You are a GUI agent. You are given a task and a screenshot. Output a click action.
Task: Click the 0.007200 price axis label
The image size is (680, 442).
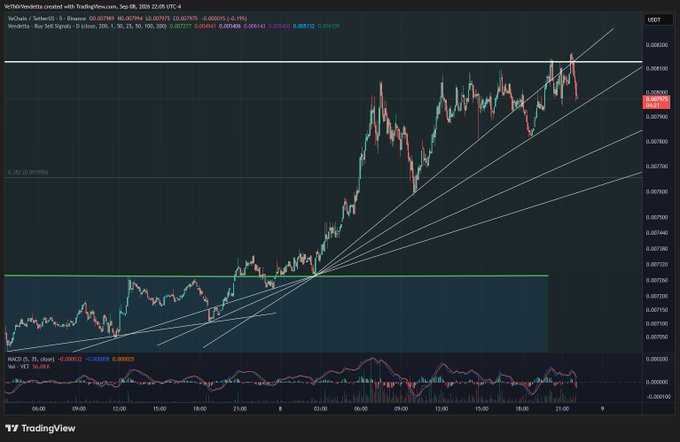click(656, 296)
